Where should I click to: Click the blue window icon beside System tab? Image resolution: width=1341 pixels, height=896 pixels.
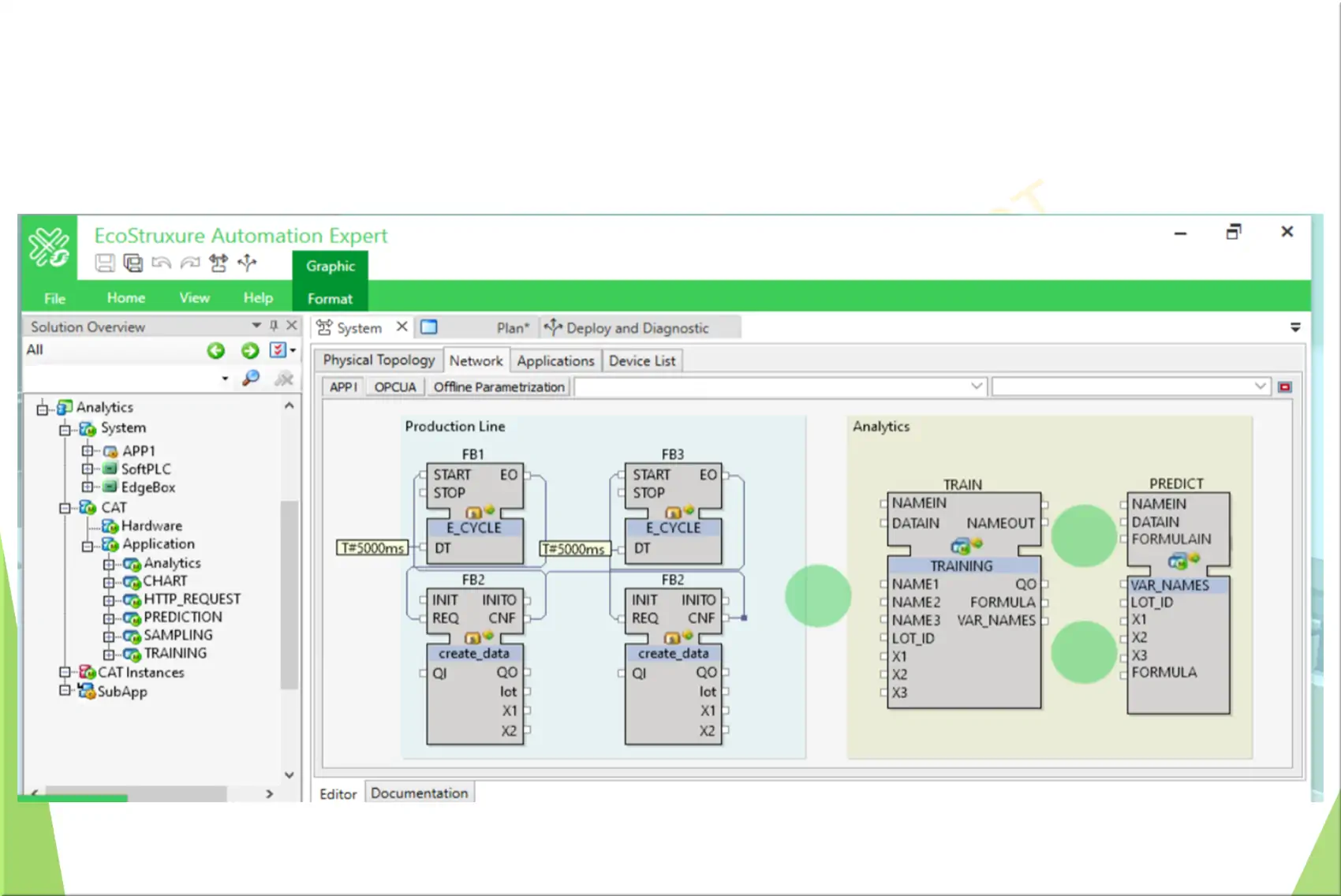coord(428,327)
